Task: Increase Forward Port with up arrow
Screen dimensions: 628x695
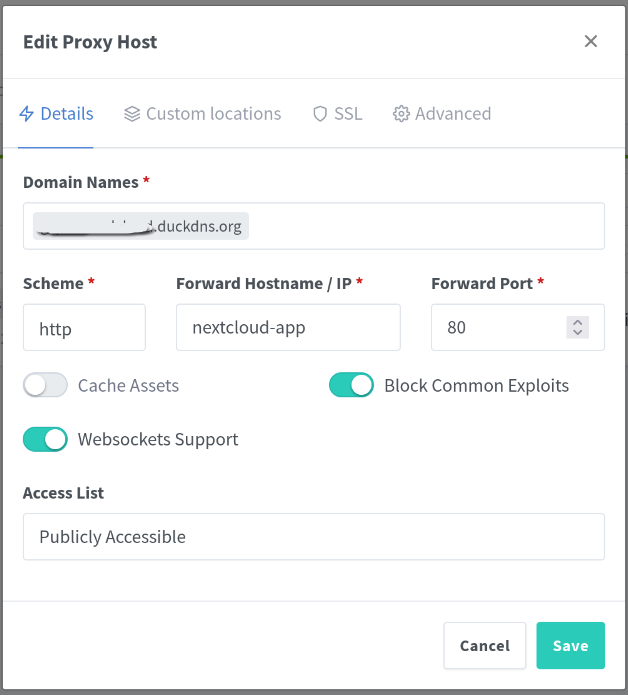Action: (x=577, y=322)
